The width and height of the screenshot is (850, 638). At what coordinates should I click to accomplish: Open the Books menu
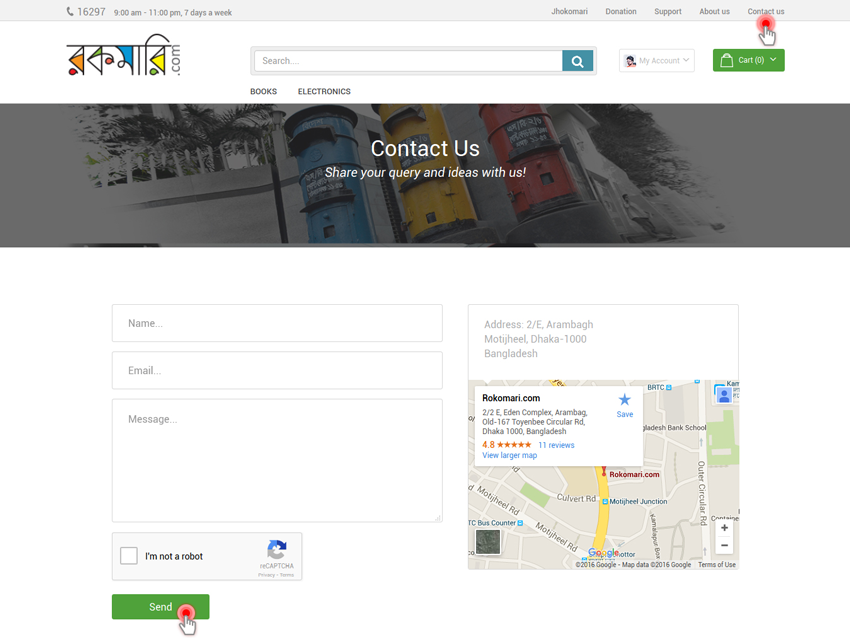tap(263, 91)
